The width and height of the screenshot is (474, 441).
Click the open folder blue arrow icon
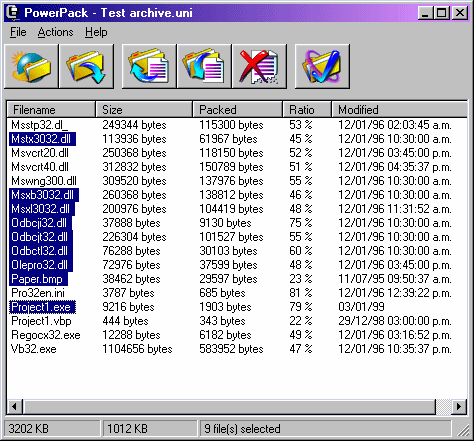(x=86, y=66)
